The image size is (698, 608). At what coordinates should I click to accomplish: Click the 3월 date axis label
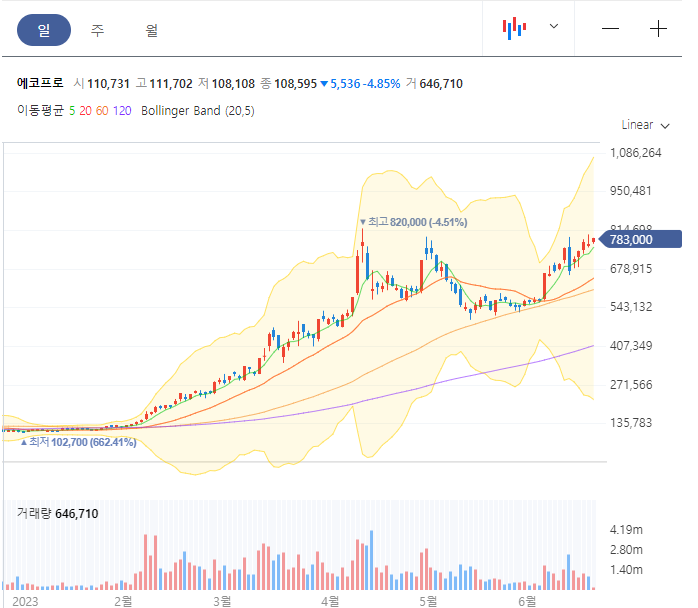click(222, 601)
